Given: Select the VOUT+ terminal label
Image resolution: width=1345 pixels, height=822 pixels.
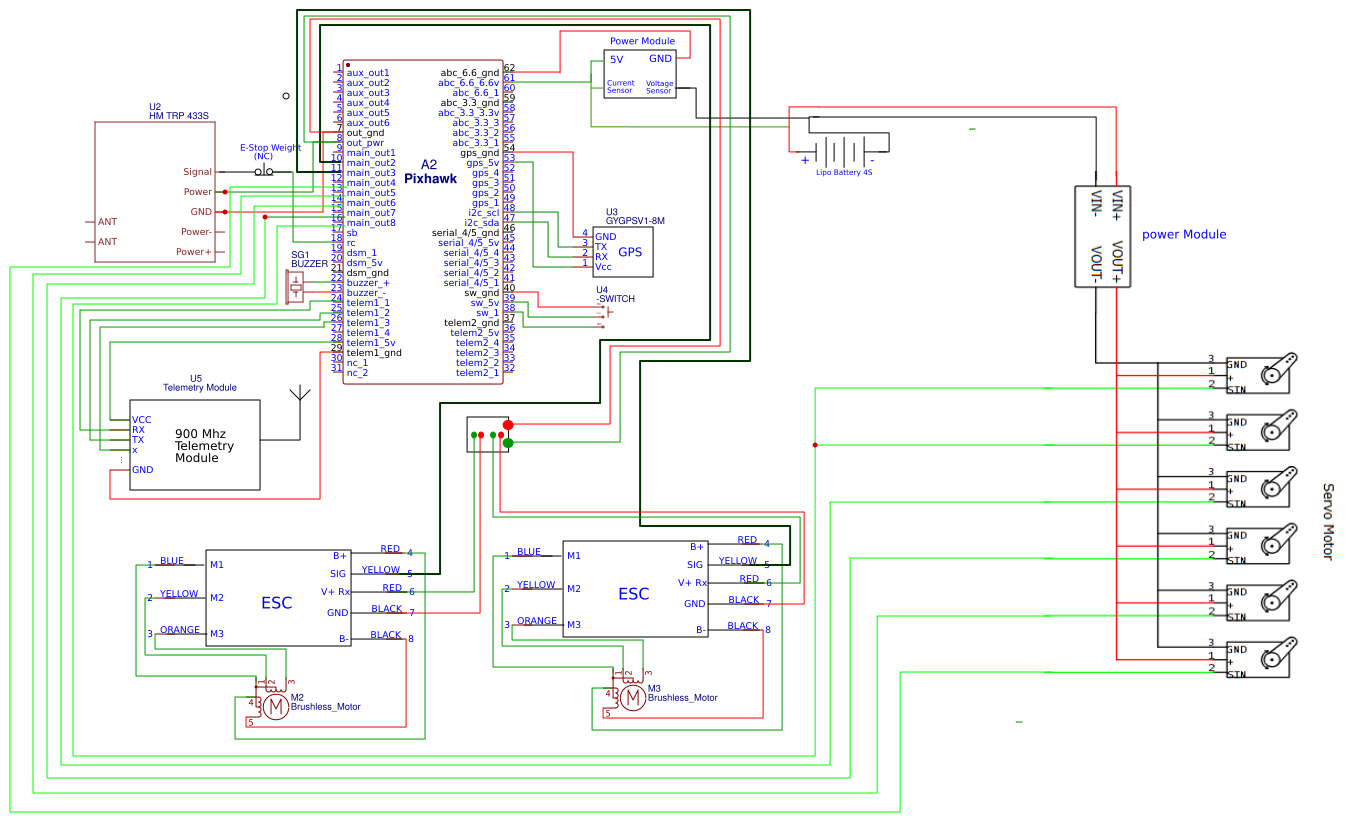Looking at the screenshot, I should coord(1118,263).
